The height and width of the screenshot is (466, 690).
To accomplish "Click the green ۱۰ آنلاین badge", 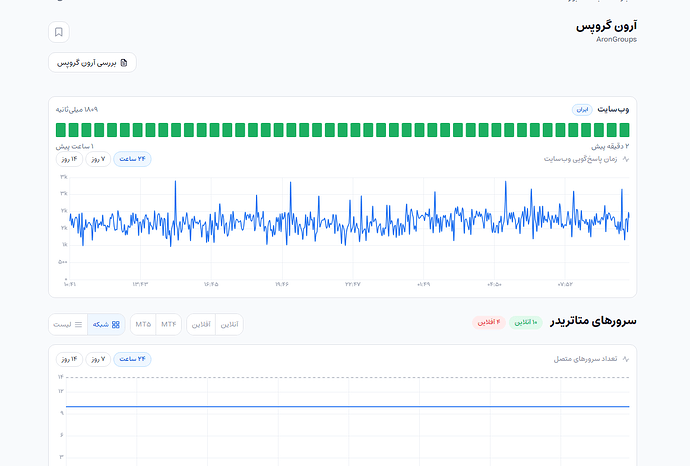I will [526, 323].
